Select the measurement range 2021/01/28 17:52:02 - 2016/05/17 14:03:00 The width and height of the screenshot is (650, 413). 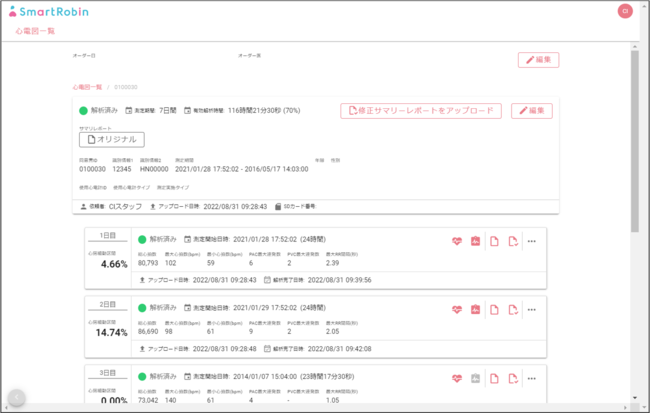242,169
